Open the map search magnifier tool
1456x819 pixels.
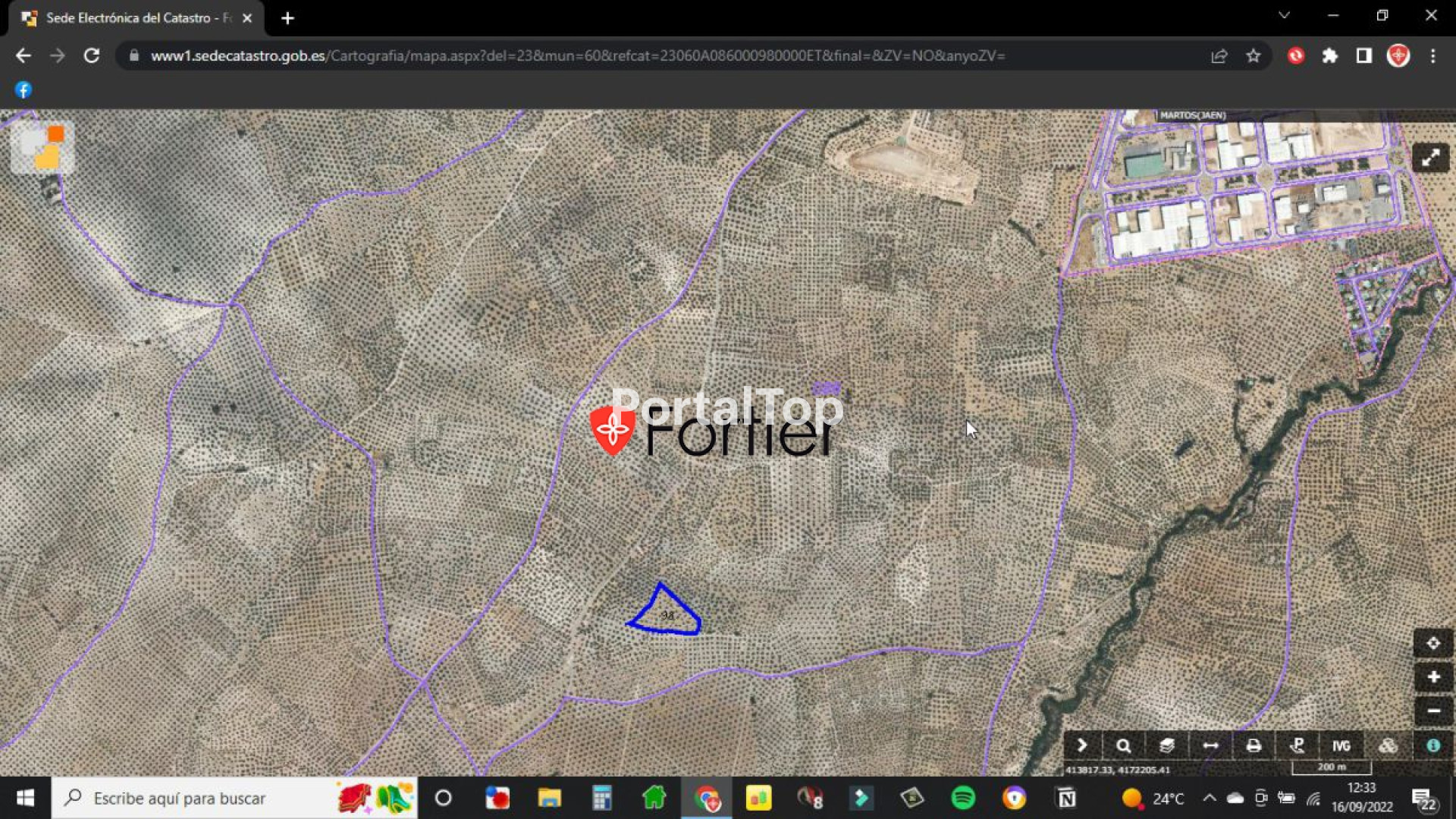tap(1123, 746)
